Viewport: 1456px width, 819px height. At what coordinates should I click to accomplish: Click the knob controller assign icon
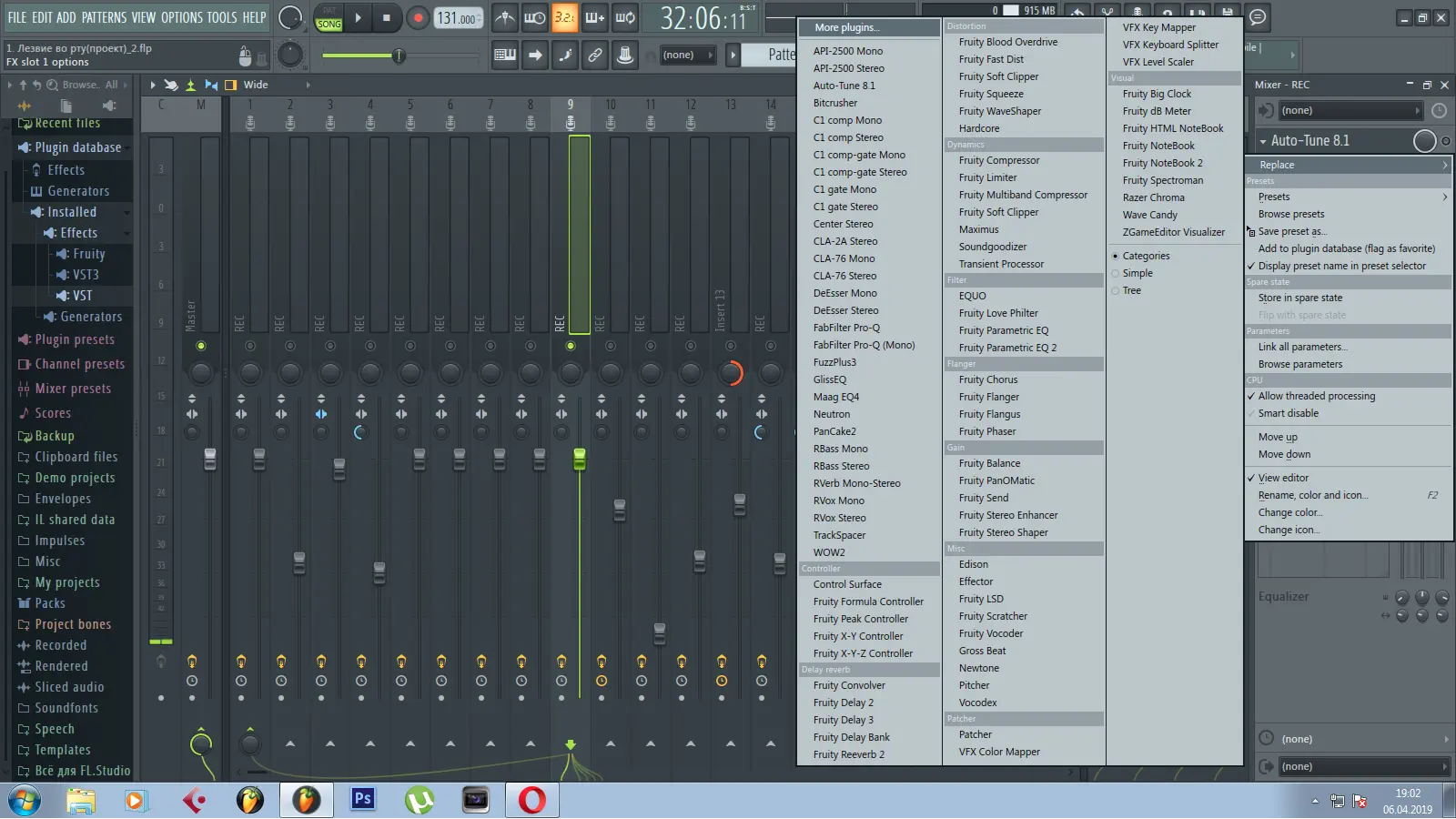pyautogui.click(x=625, y=56)
